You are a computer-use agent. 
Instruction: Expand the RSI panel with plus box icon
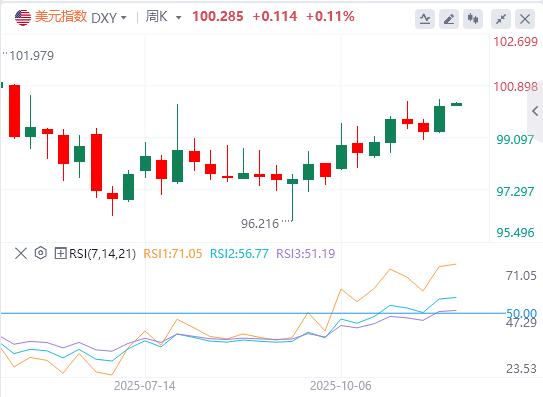[60, 254]
